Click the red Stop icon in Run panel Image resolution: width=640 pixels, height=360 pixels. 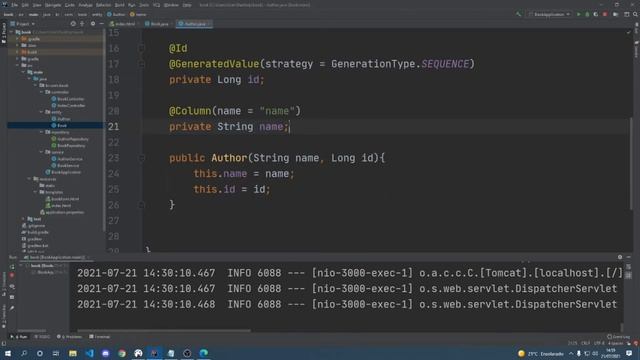[12, 276]
